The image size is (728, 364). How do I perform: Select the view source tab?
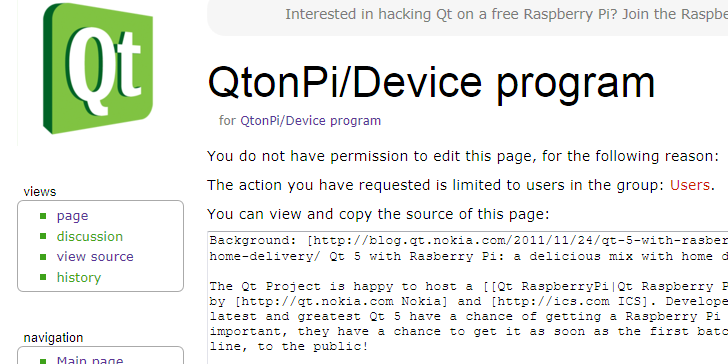pos(95,257)
